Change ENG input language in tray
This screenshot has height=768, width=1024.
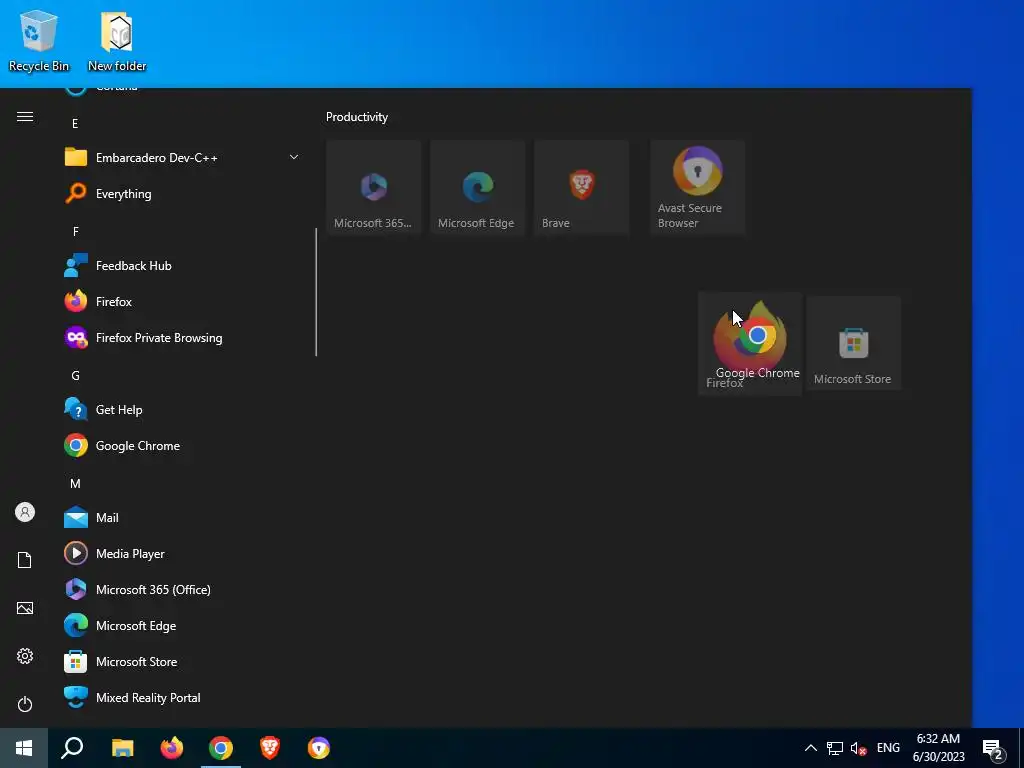(x=888, y=748)
